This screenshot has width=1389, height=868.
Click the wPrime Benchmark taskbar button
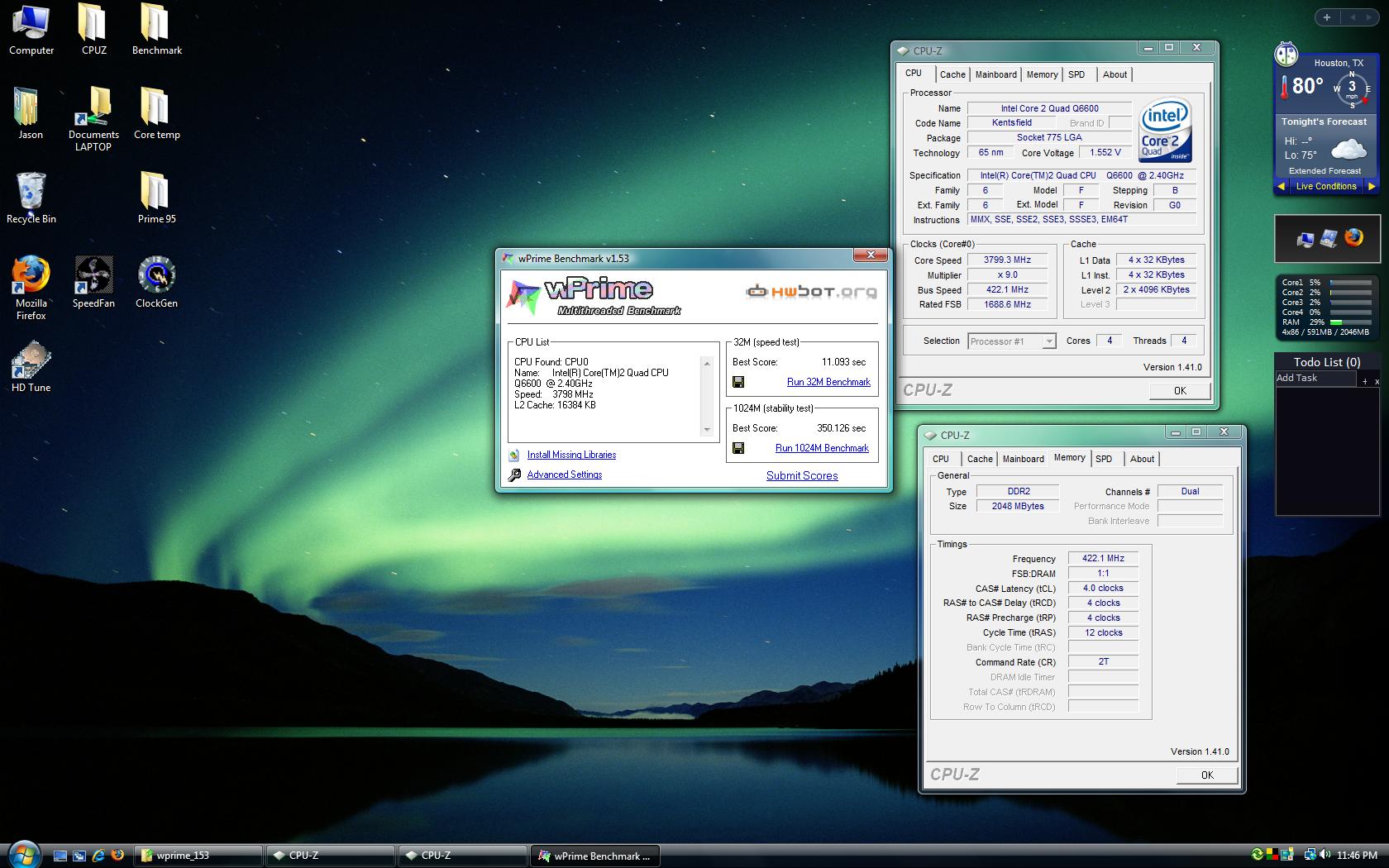coord(595,856)
